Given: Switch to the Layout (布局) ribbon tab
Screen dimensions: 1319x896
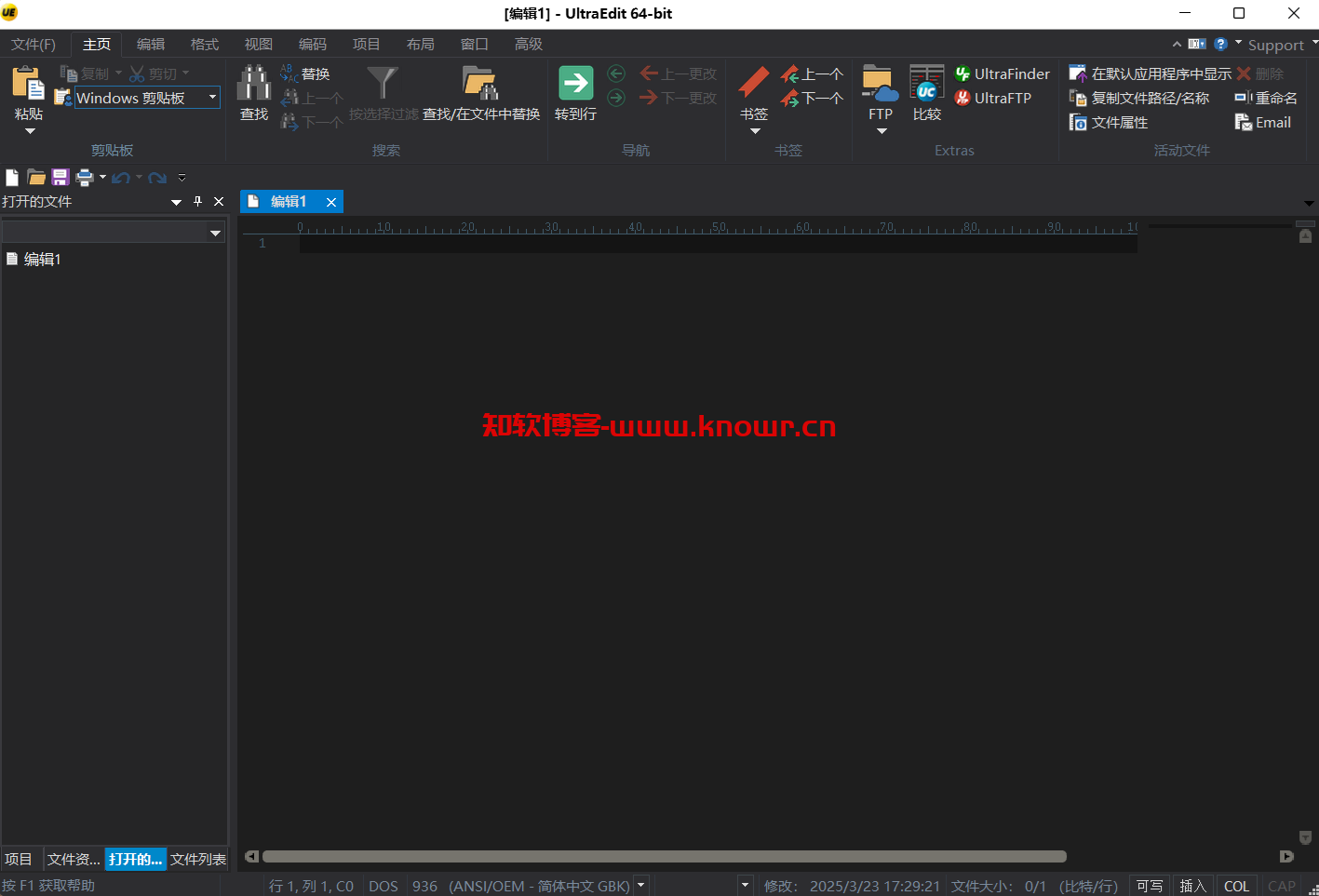Looking at the screenshot, I should click(x=420, y=44).
